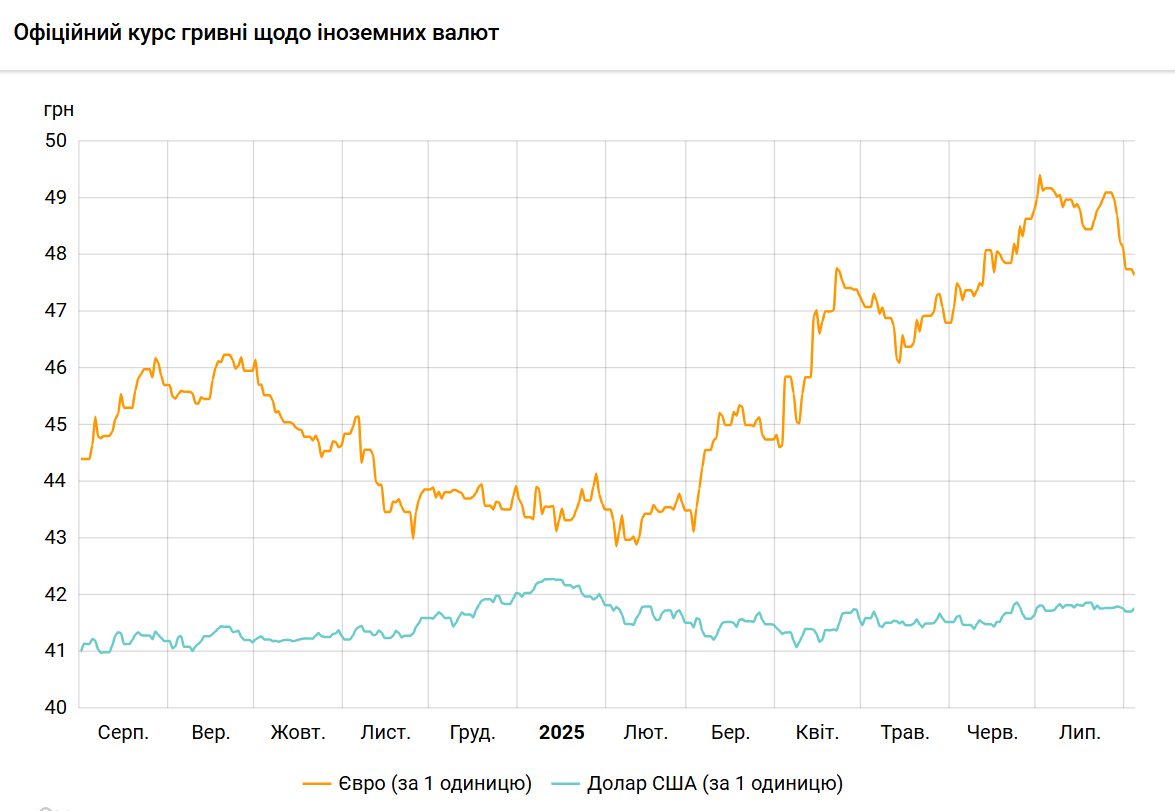The image size is (1175, 811).
Task: Click the Лип. month axis label
Action: tap(1080, 733)
